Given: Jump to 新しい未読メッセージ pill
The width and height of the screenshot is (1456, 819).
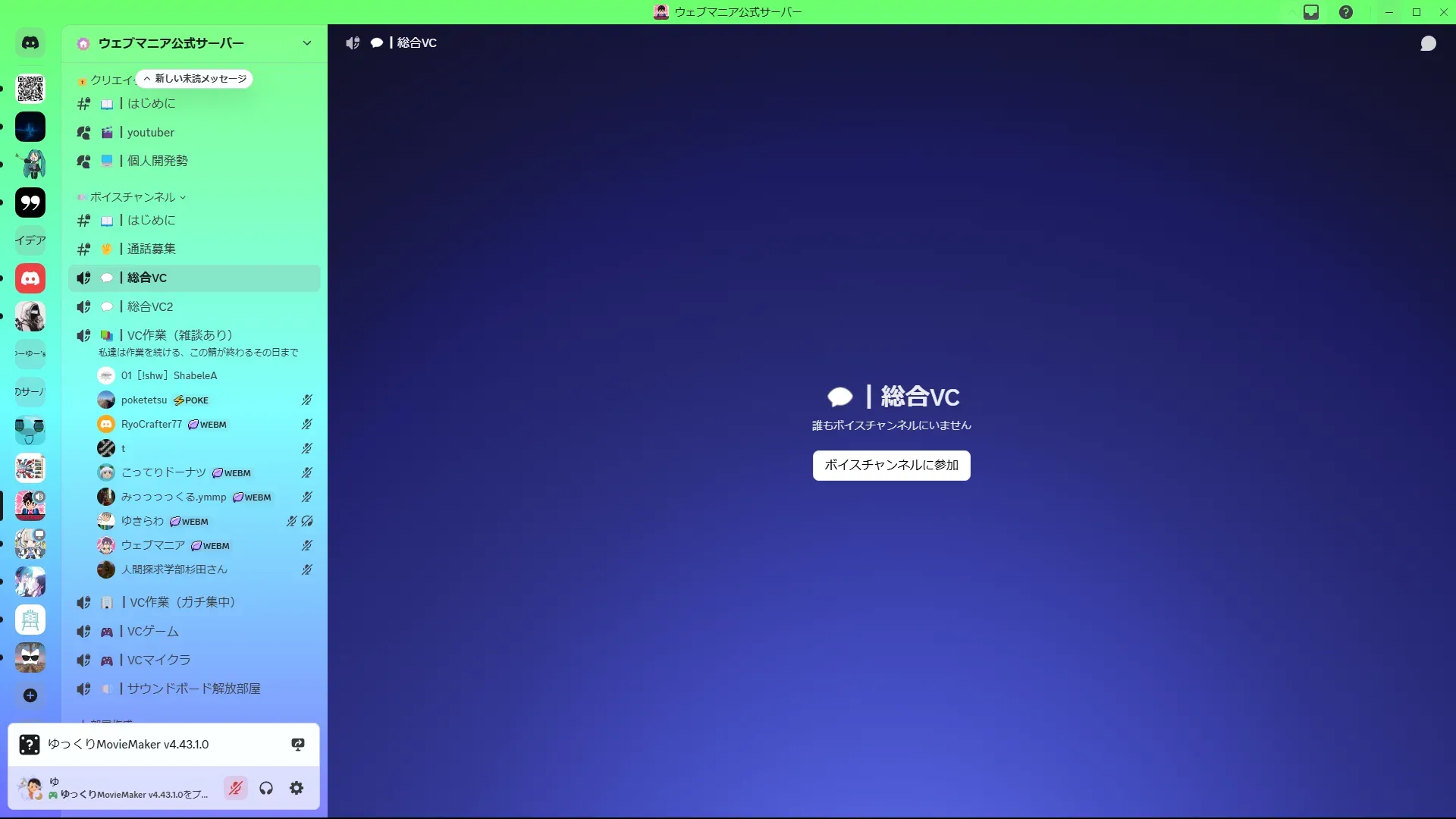Looking at the screenshot, I should 195,79.
